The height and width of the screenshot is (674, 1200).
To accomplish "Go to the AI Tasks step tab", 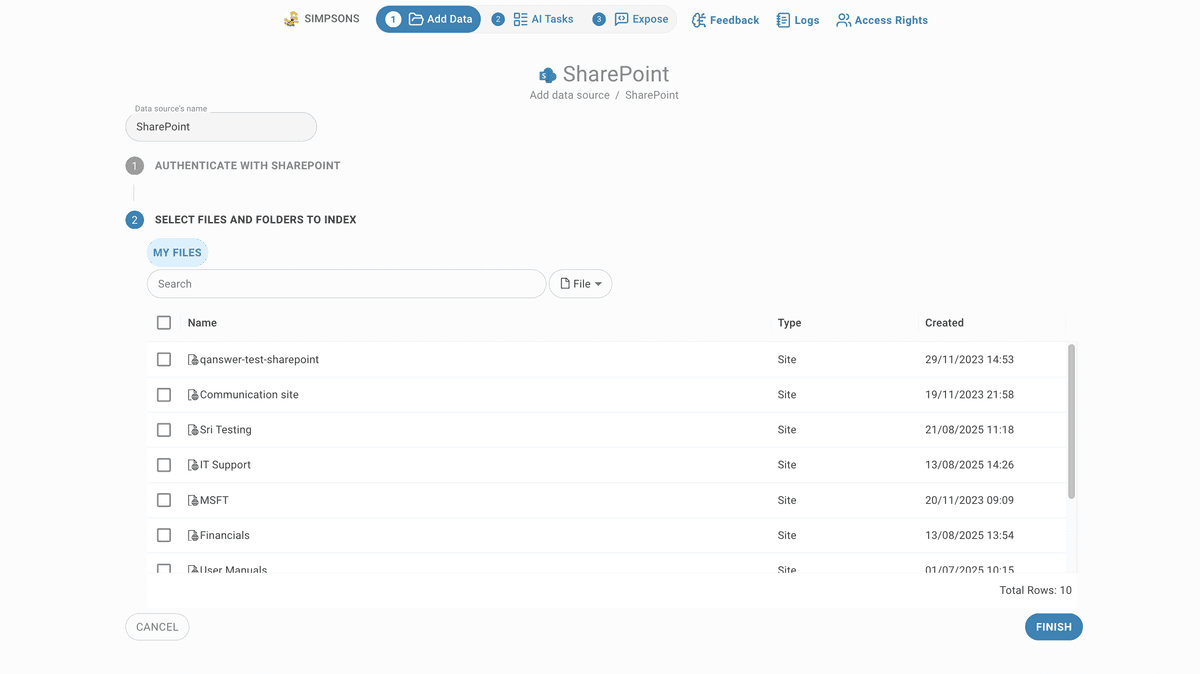I will pos(533,19).
